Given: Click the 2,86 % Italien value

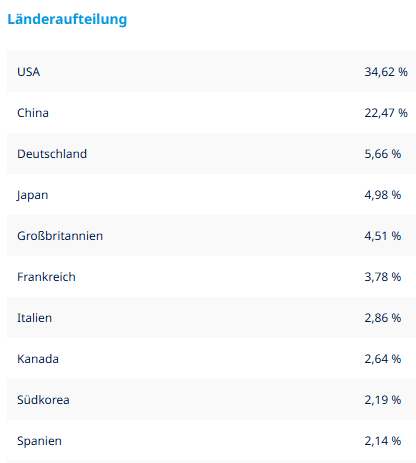Looking at the screenshot, I should [x=382, y=318].
